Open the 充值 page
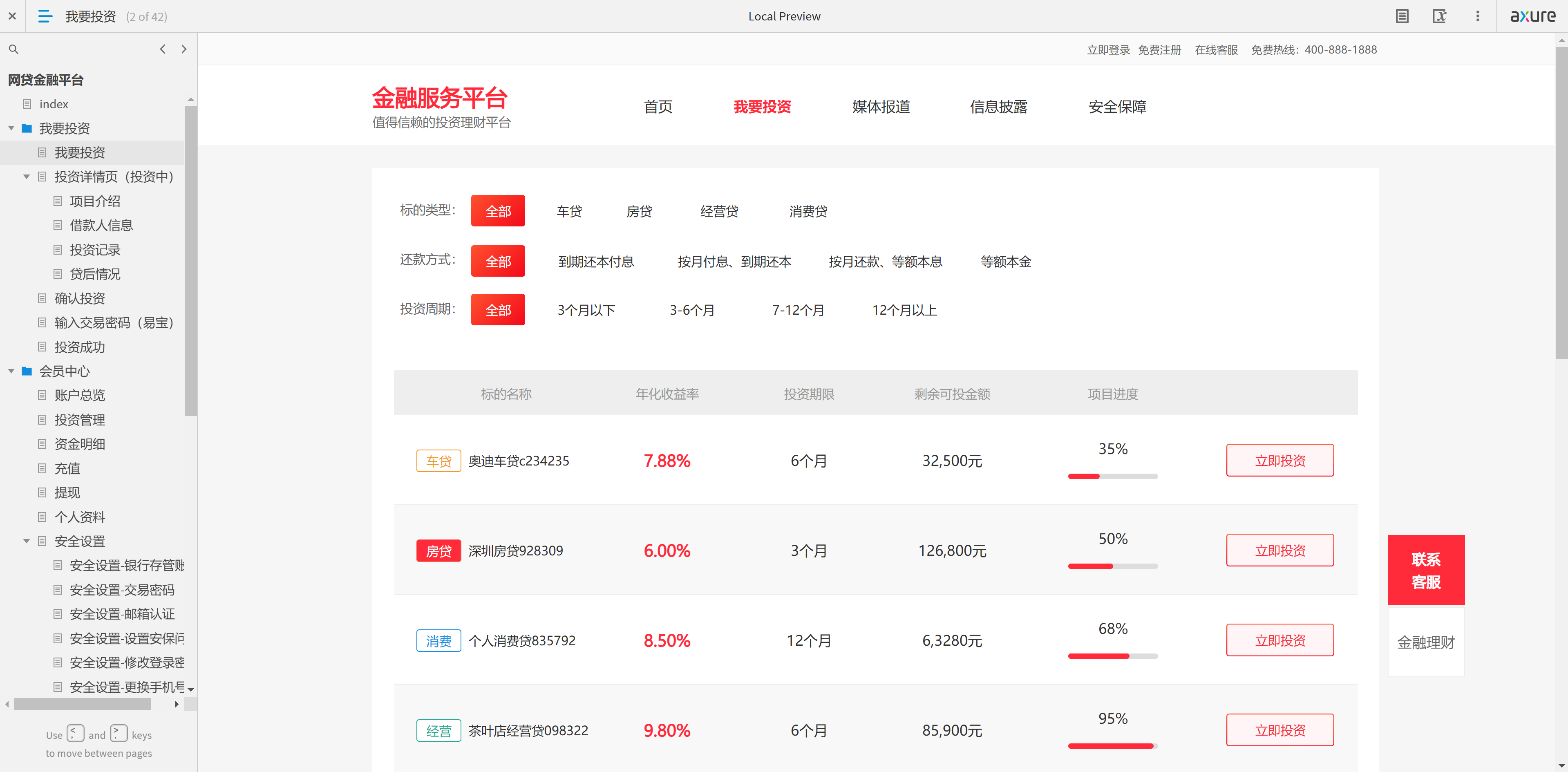 [x=67, y=468]
